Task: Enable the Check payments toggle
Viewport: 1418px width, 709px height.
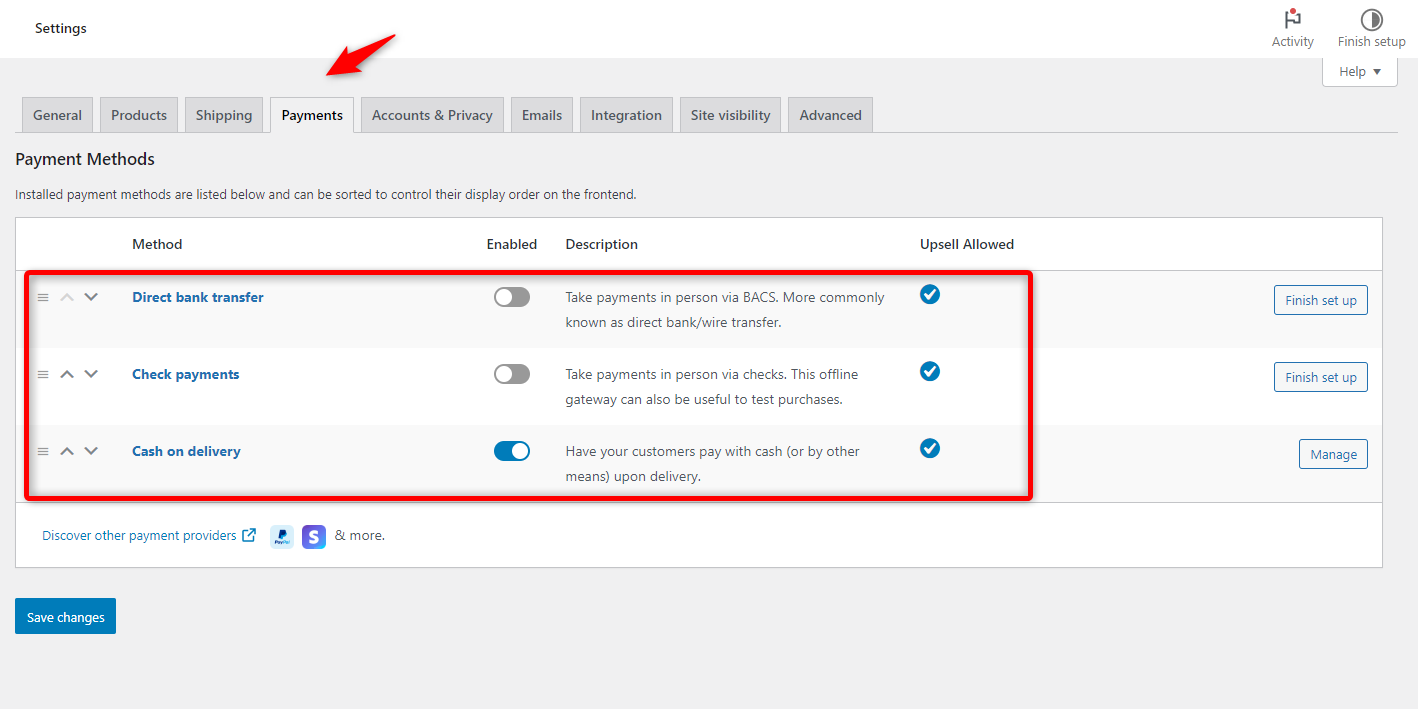Action: 511,373
